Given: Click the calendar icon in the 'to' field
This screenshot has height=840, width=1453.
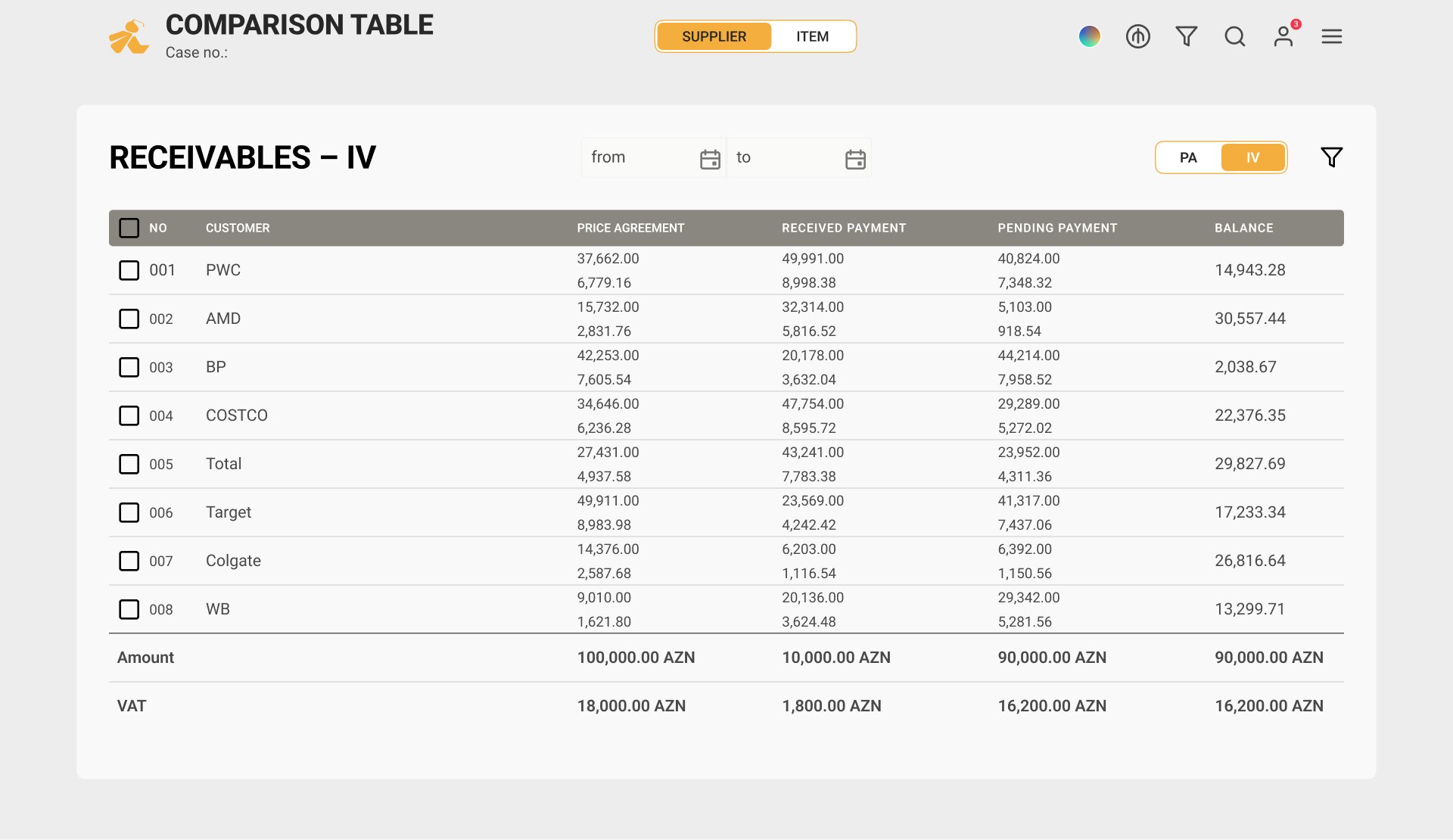Looking at the screenshot, I should coord(855,159).
